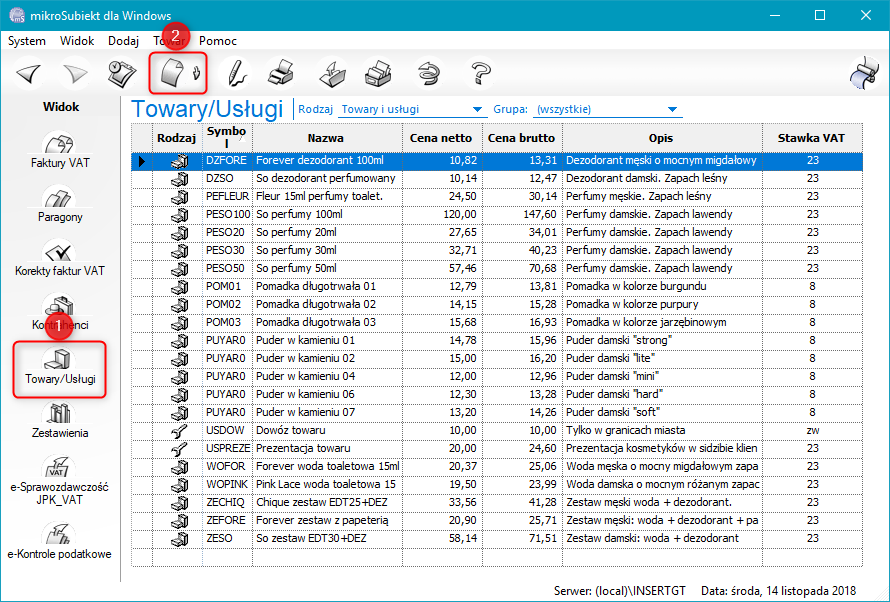Click gross price 70,68 cell

pos(523,268)
